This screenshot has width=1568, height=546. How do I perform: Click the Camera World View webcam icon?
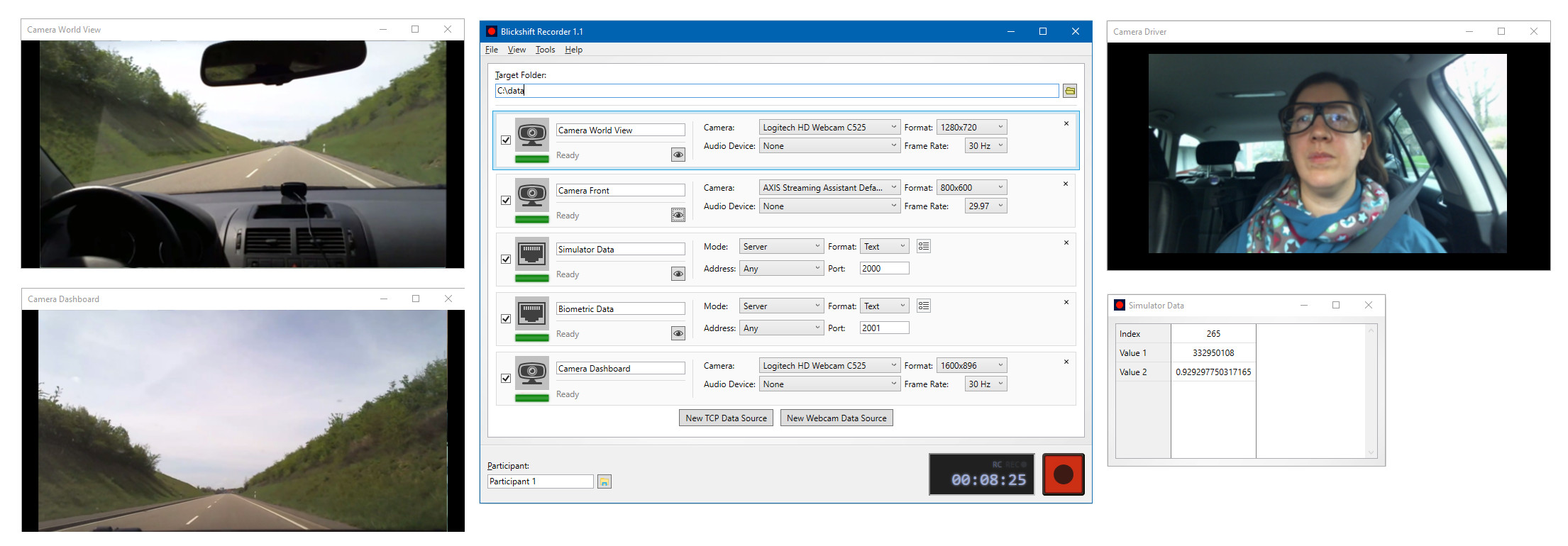pyautogui.click(x=531, y=134)
